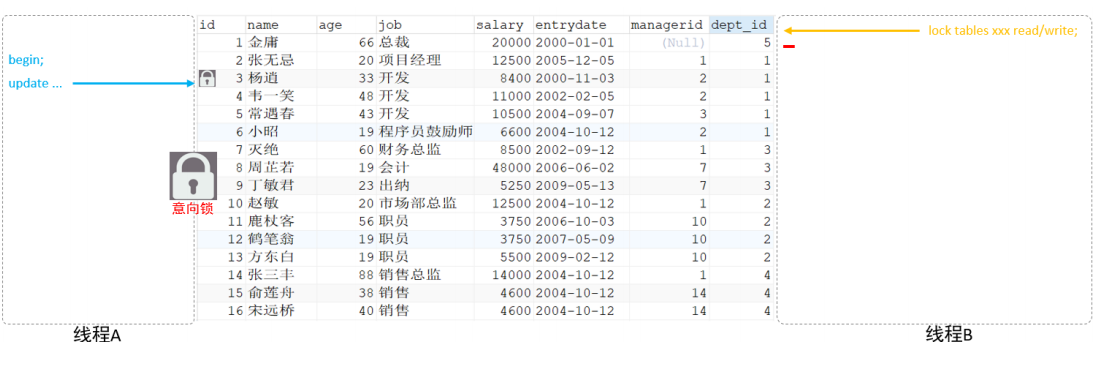
Task: Click the job cell 出纳
Action: click(x=394, y=185)
